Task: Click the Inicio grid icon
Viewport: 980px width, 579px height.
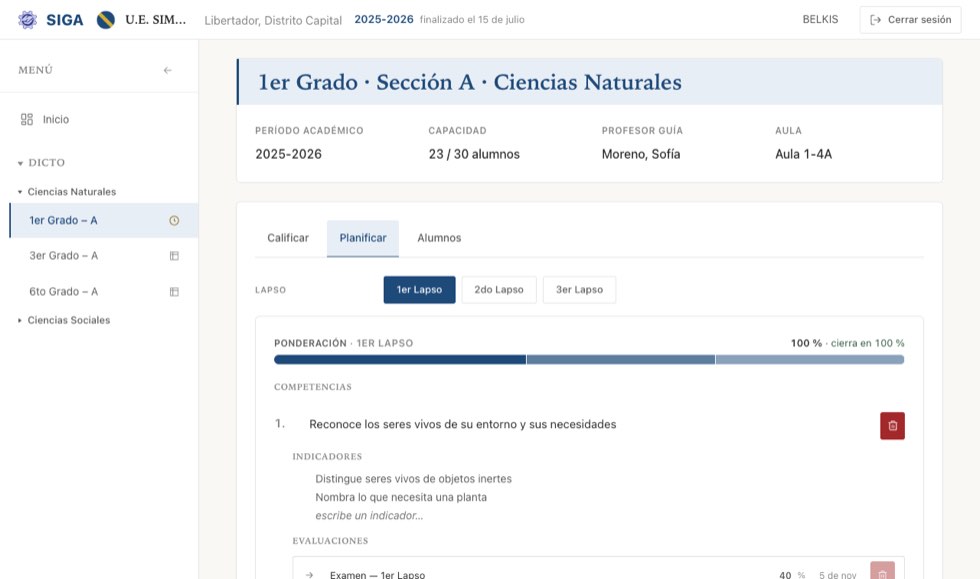Action: (27, 119)
